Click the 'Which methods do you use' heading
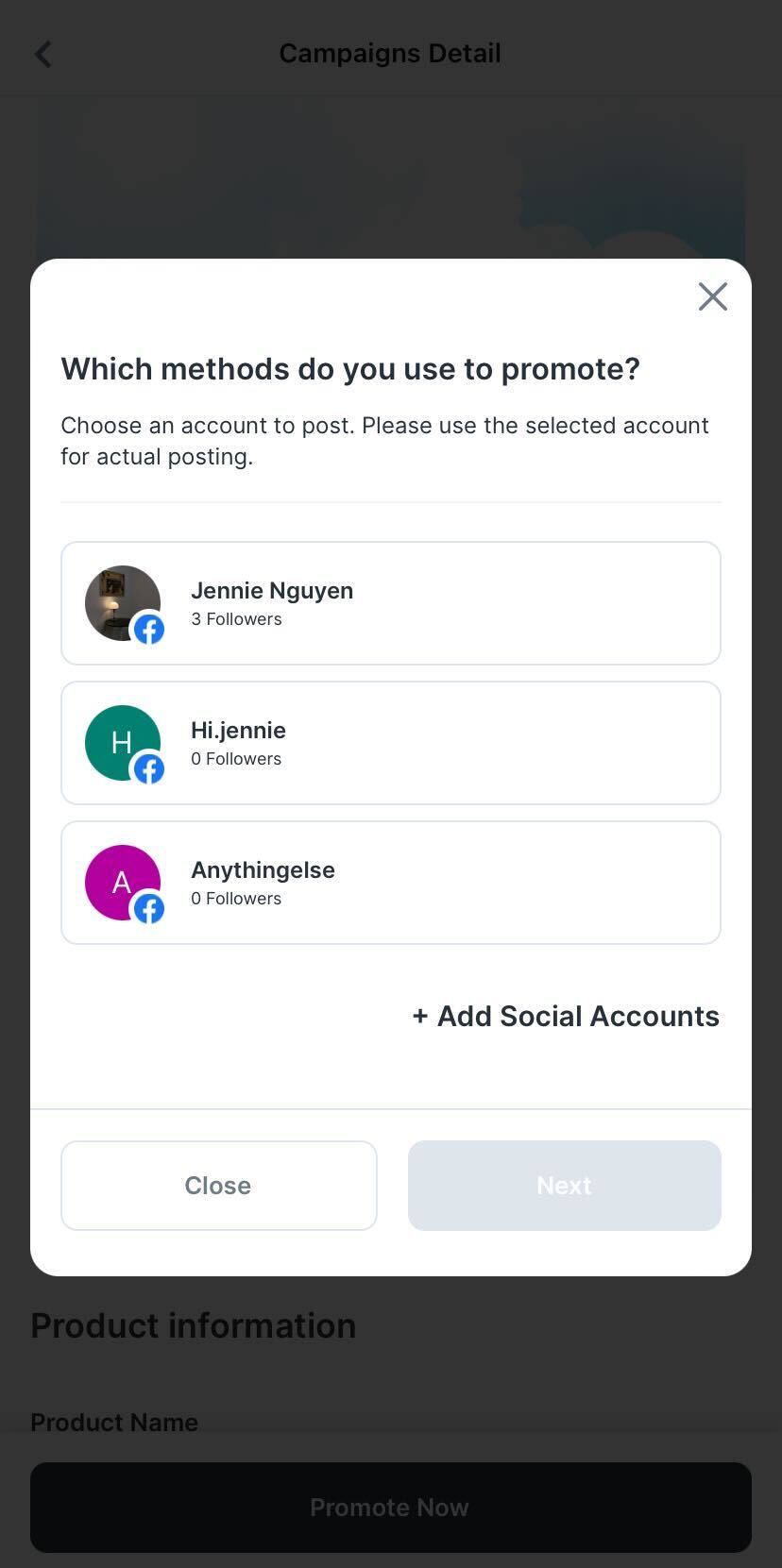 350,369
